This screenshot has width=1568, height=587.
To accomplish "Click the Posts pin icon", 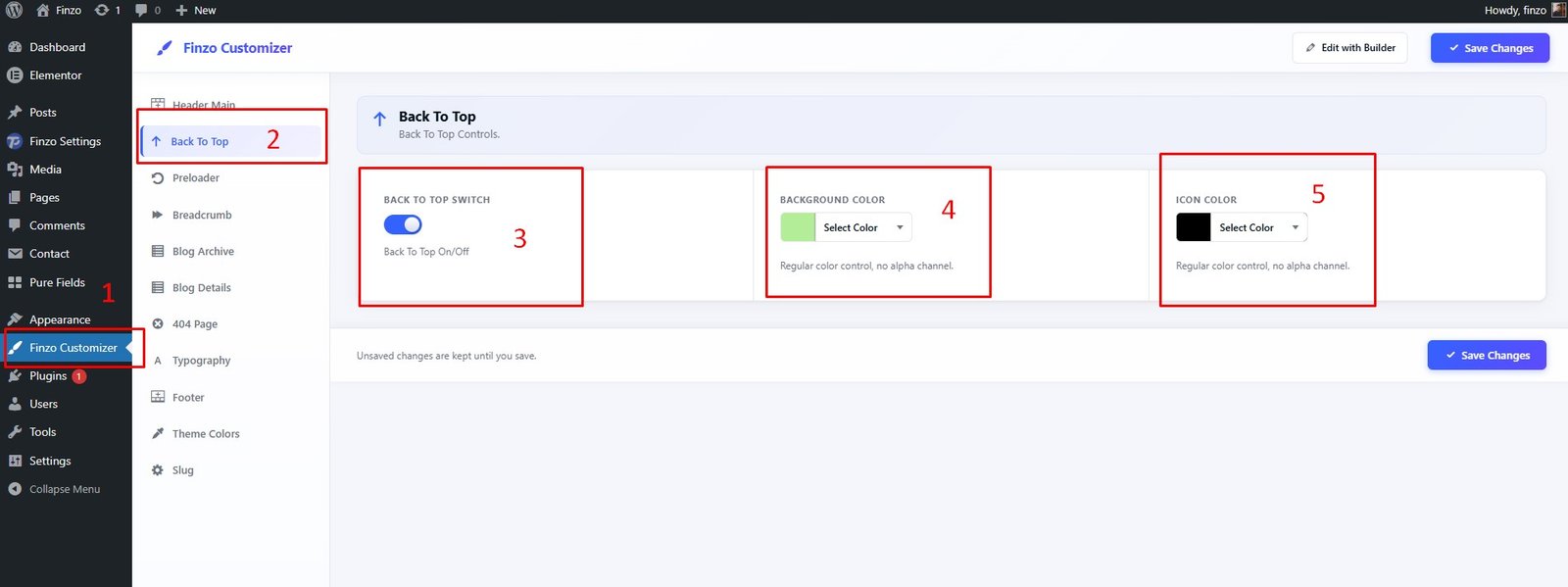I will pos(15,113).
